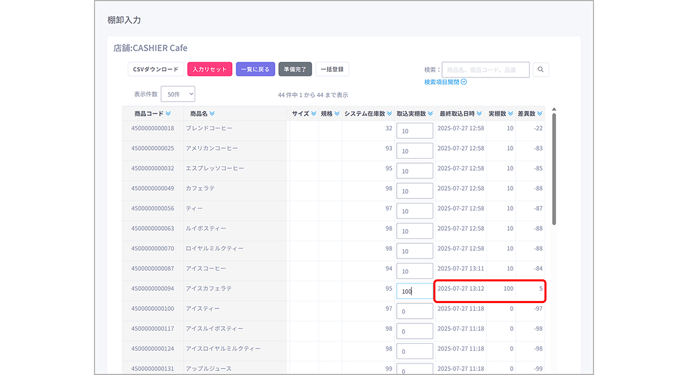Image resolution: width=688 pixels, height=375 pixels.
Task: Sort by システム在庫数 column arrow
Action: click(x=389, y=114)
